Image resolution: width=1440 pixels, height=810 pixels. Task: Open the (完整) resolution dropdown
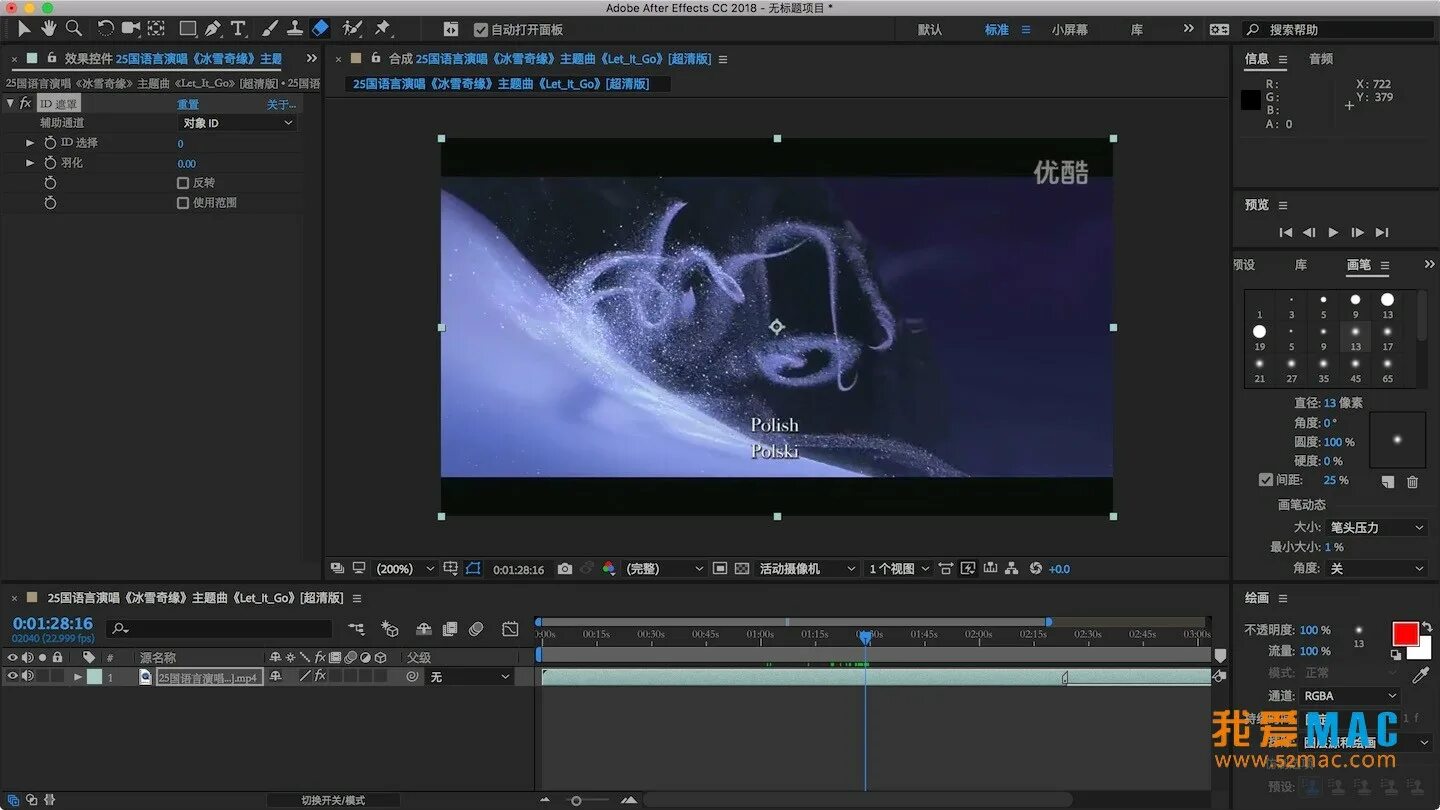665,568
